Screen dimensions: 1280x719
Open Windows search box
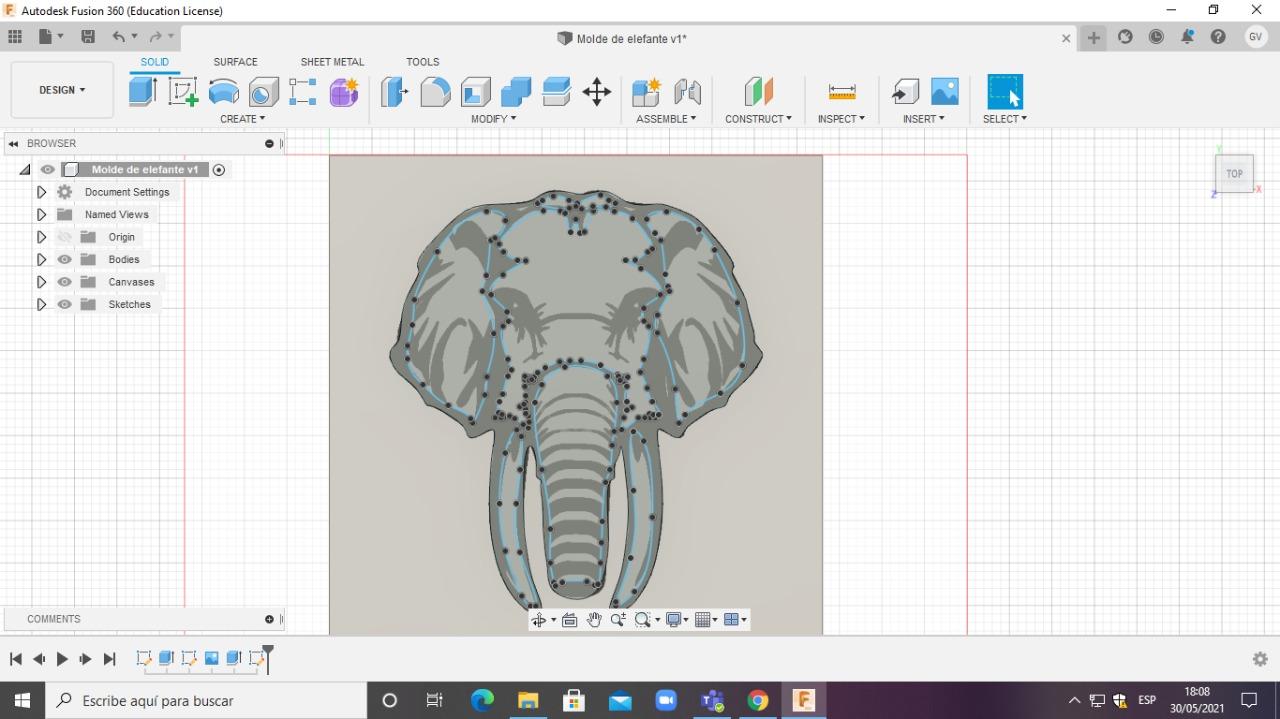click(205, 700)
